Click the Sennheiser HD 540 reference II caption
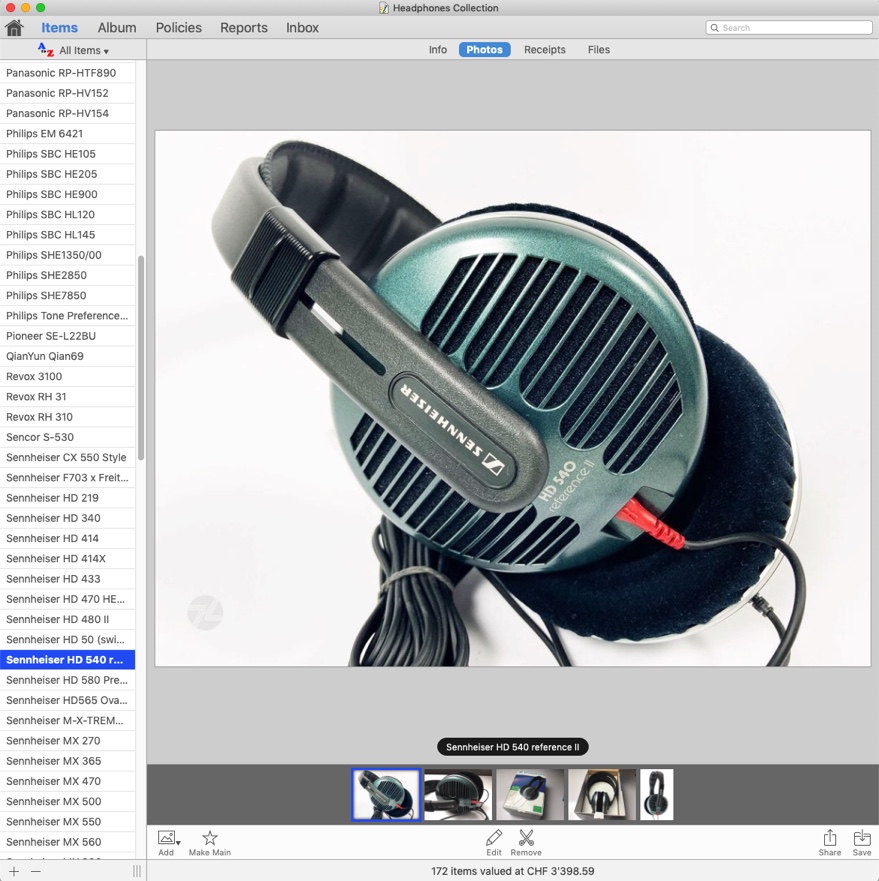879x881 pixels. pyautogui.click(x=513, y=747)
